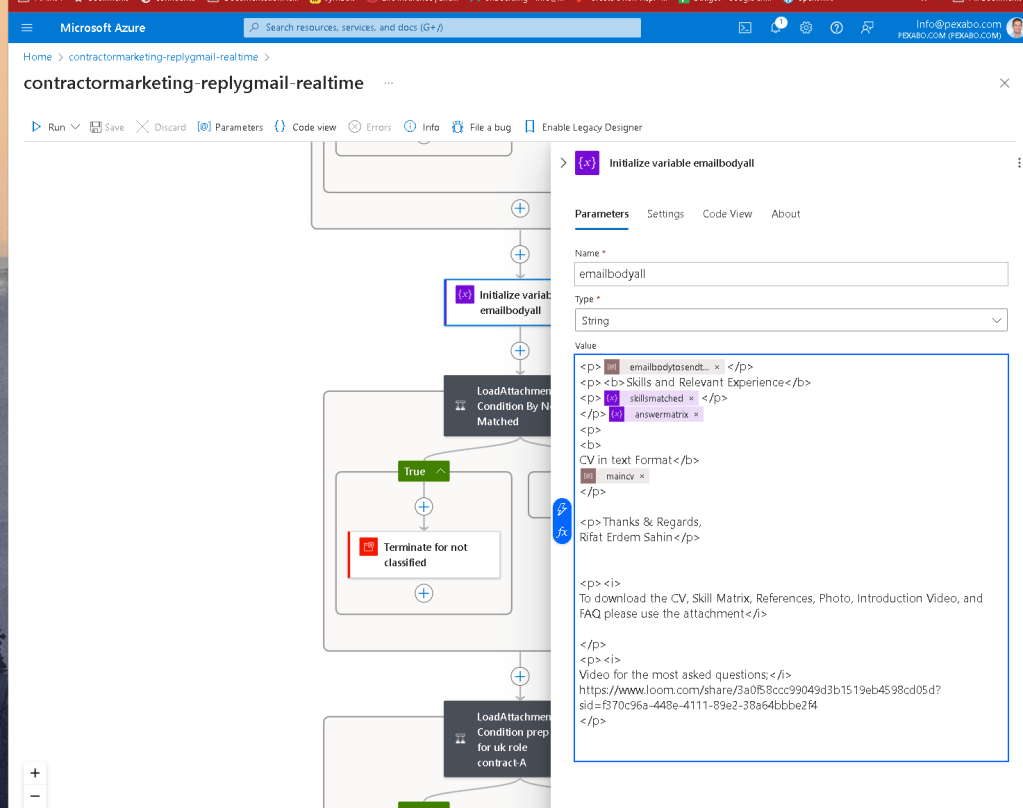Collapse the Initialize variable details panel
The width and height of the screenshot is (1023, 808).
click(563, 163)
